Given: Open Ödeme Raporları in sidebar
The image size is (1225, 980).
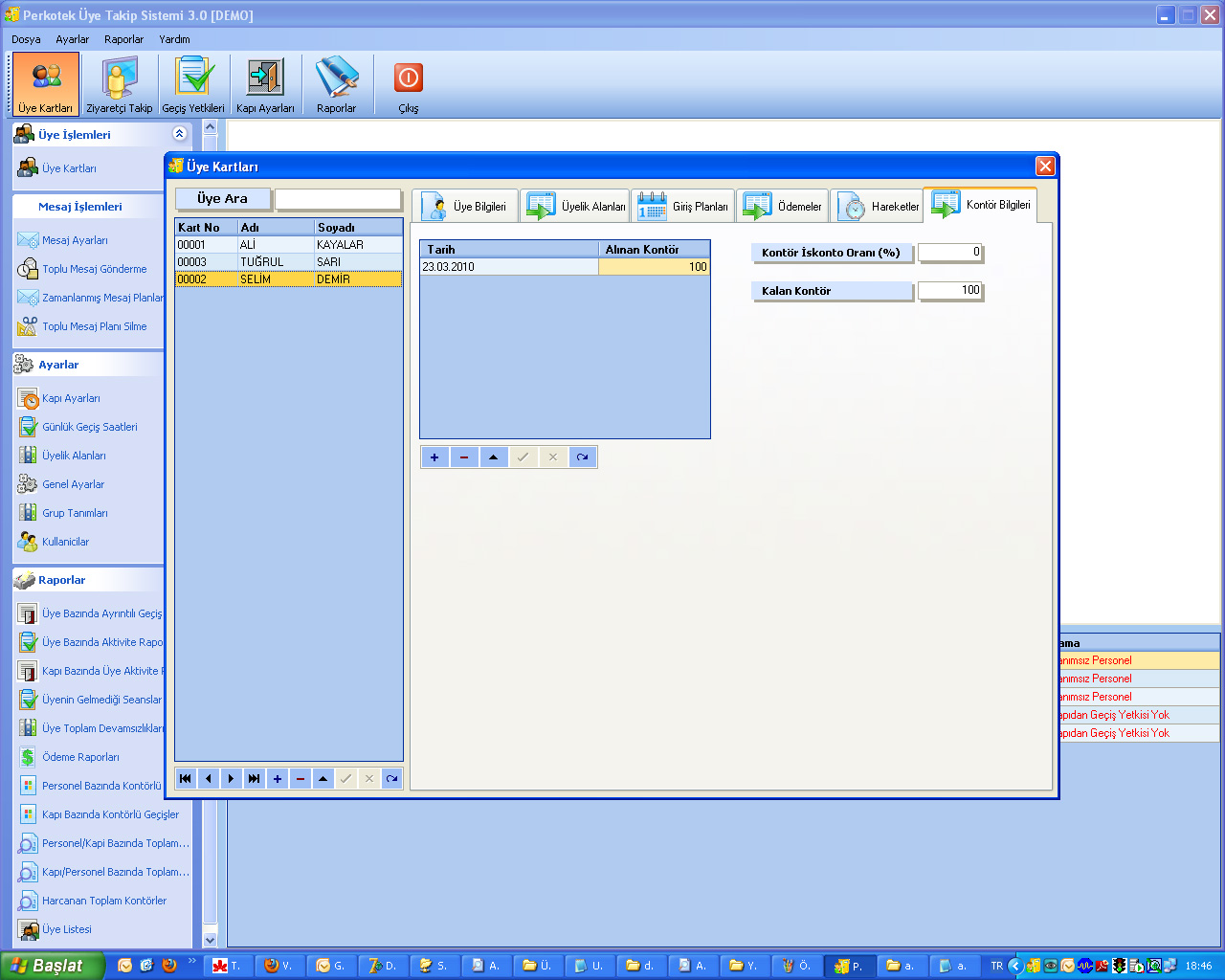Looking at the screenshot, I should pos(80,757).
